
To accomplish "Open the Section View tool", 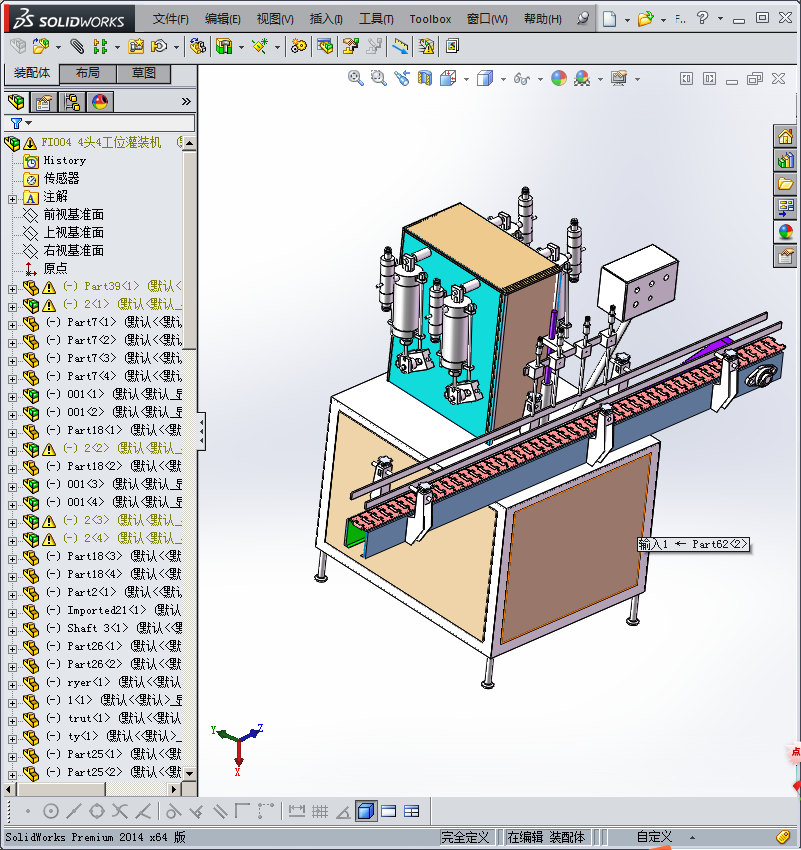I will click(x=425, y=79).
